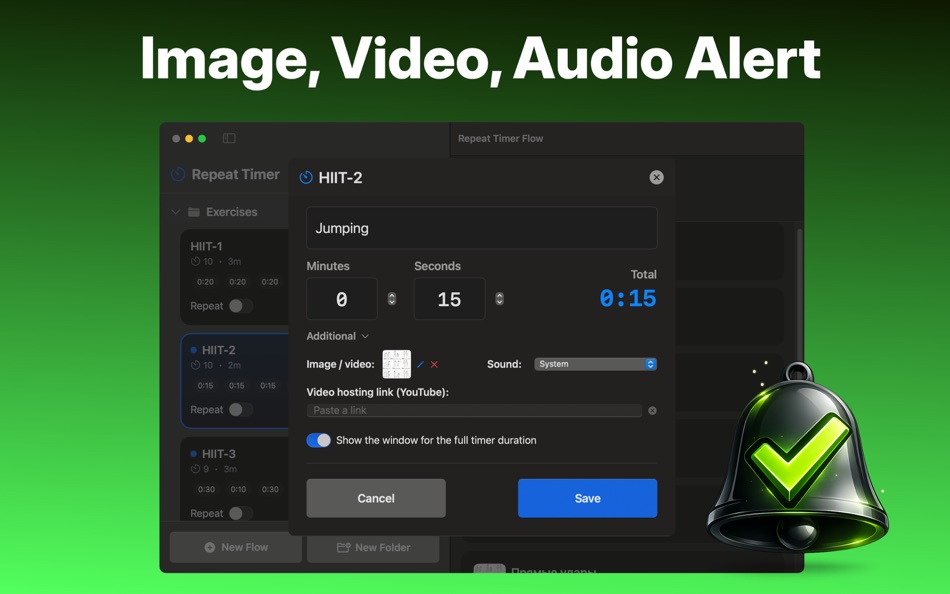Screen dimensions: 950x594
Task: Click the Repeat Timer logo icon
Action: [178, 175]
